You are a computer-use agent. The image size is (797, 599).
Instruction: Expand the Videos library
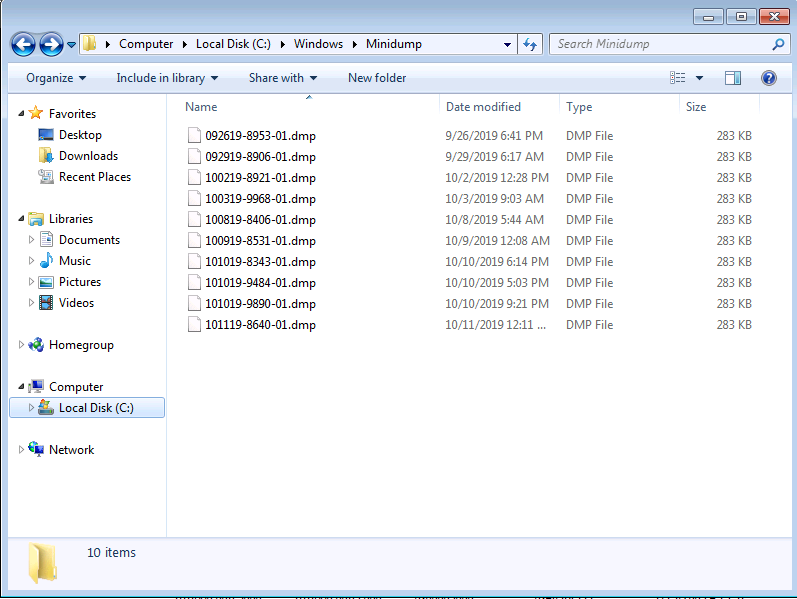point(31,303)
